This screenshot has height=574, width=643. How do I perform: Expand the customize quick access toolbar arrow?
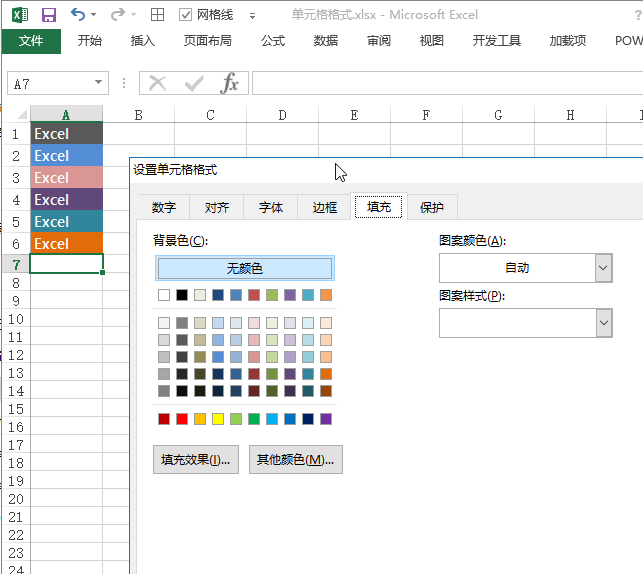pyautogui.click(x=252, y=16)
